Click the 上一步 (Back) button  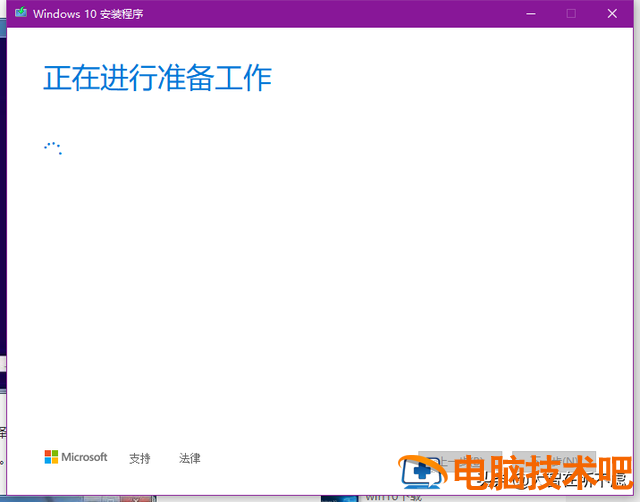point(459,456)
